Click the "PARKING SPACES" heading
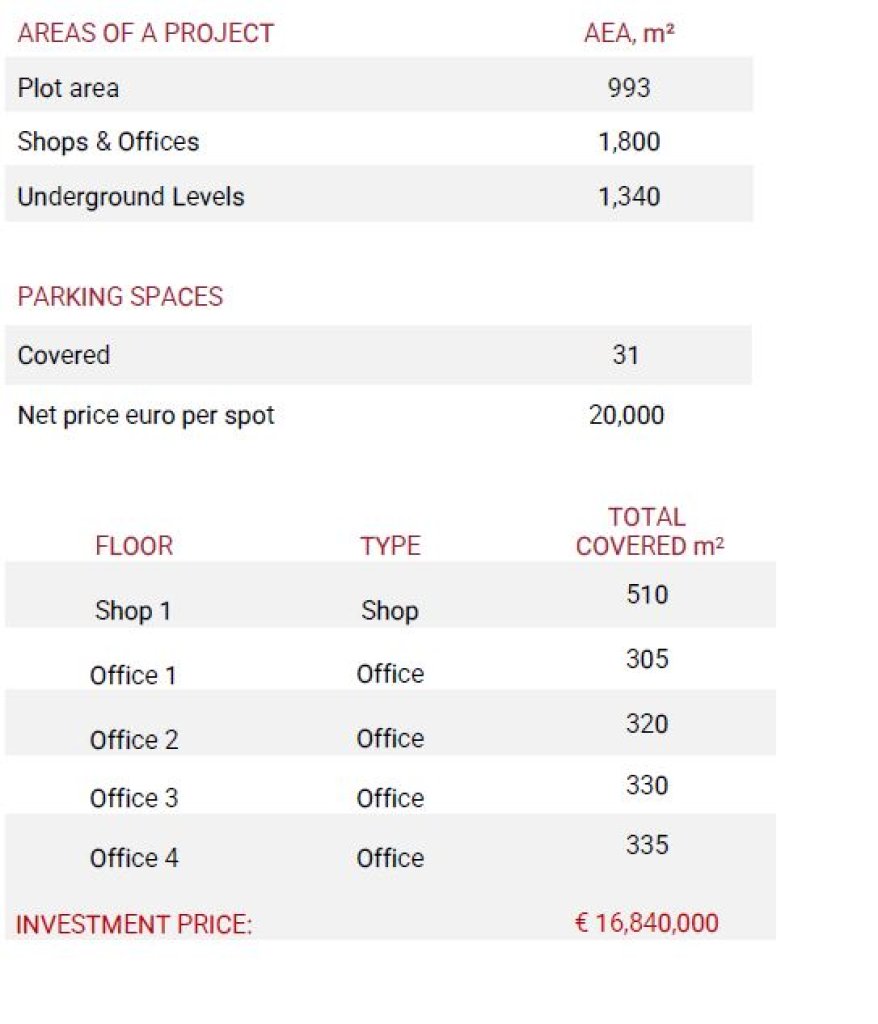This screenshot has height=1024, width=878. (x=120, y=297)
